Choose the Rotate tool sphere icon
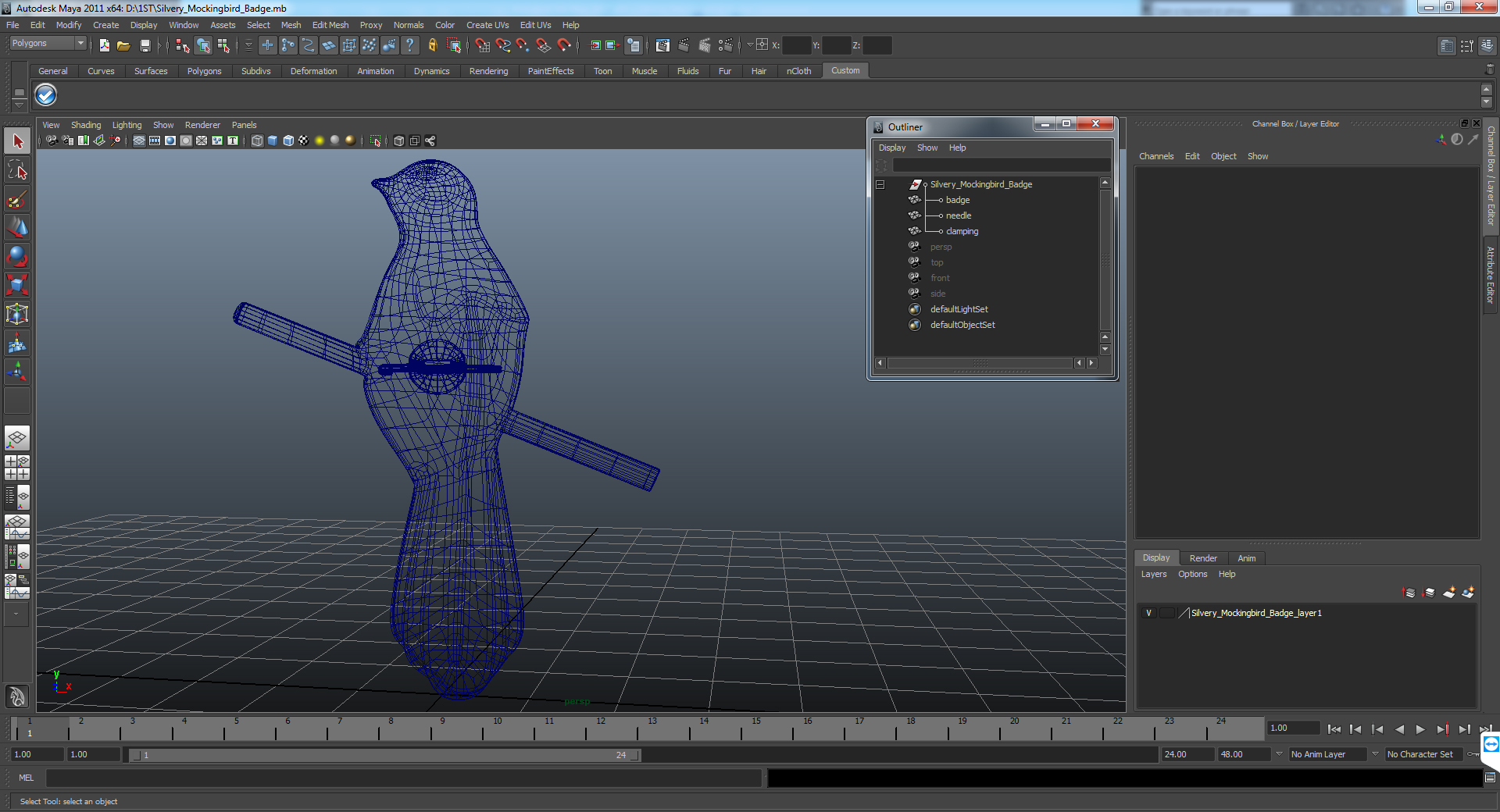Image resolution: width=1500 pixels, height=812 pixels. pyautogui.click(x=17, y=256)
